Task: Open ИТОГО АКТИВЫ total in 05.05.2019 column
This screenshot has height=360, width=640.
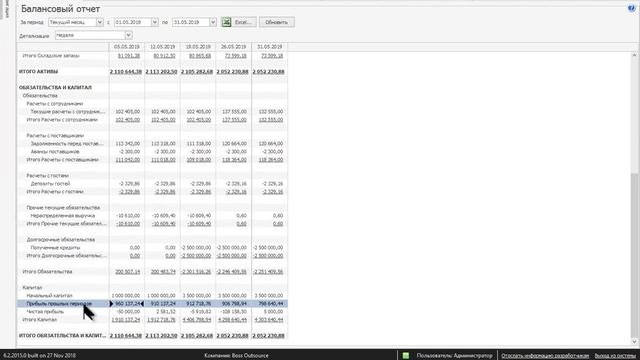Action: 126,71
